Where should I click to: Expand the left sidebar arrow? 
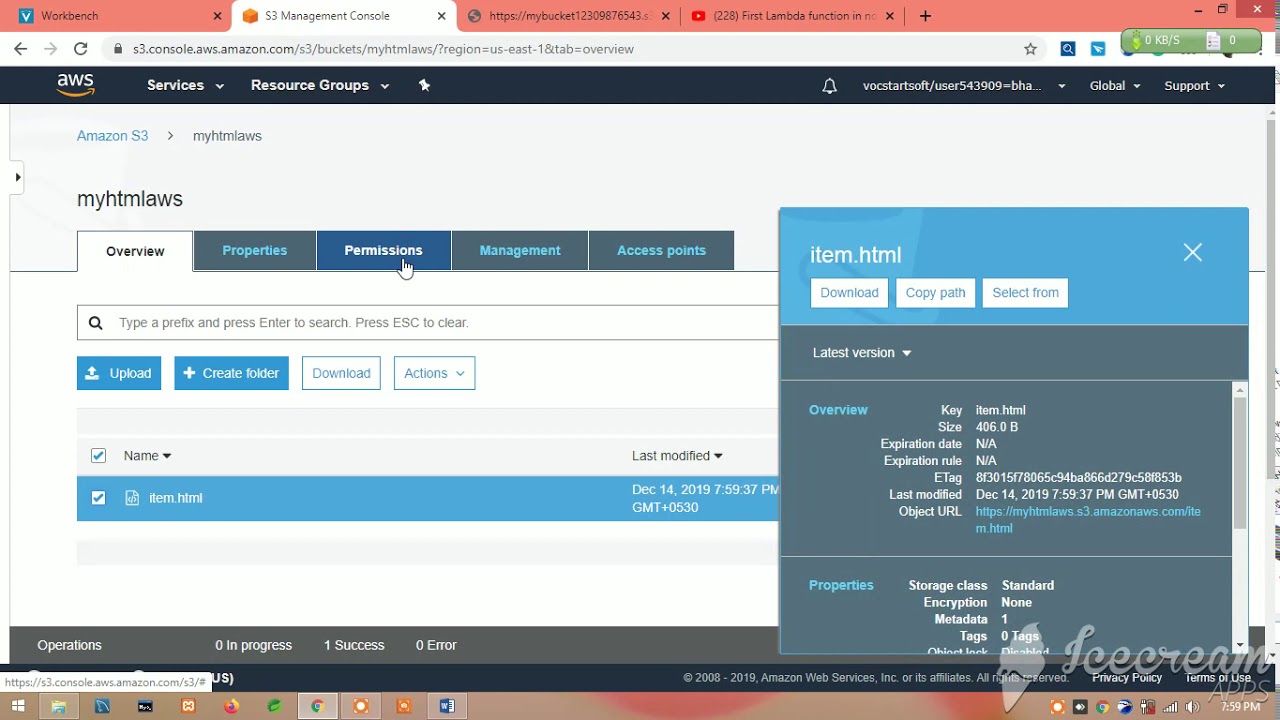(17, 177)
